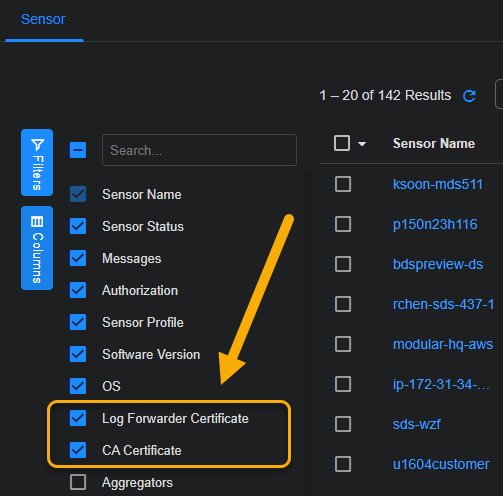Click the column Search field
The height and width of the screenshot is (496, 503).
pos(199,150)
